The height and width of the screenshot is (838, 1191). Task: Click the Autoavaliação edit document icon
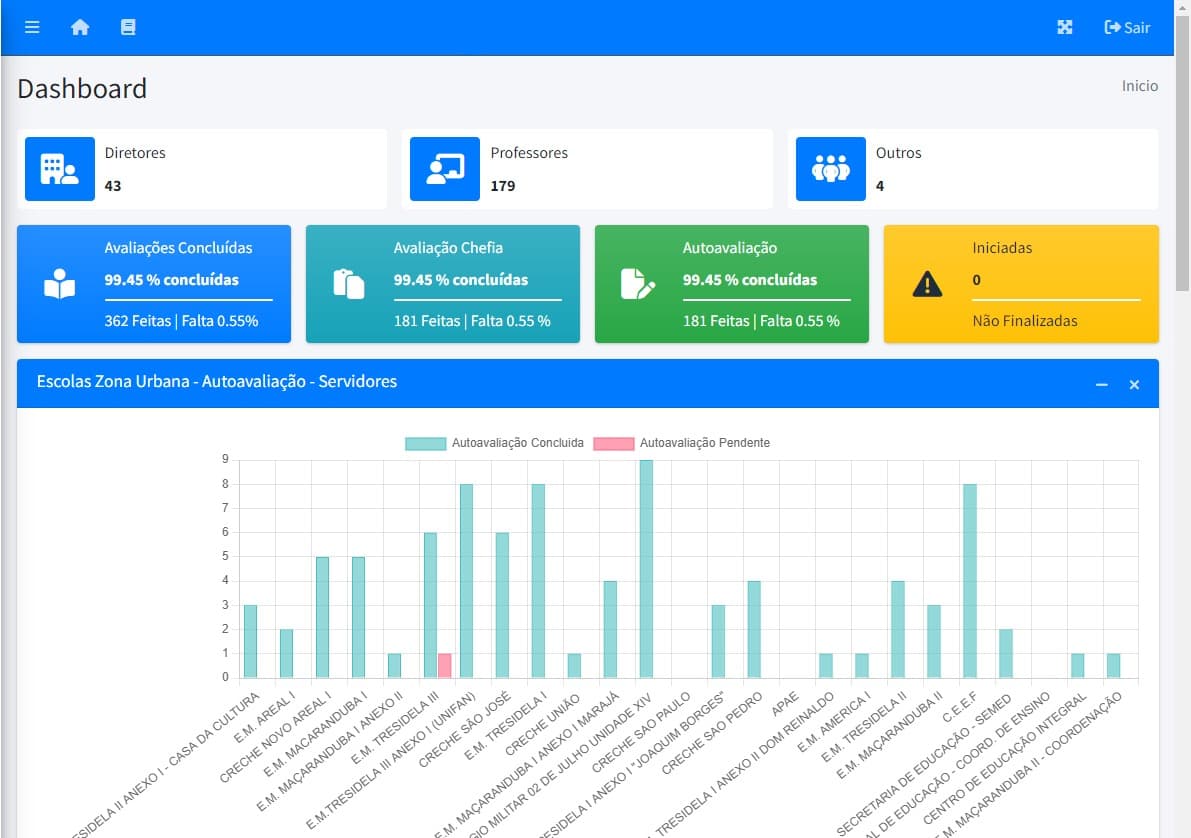637,284
